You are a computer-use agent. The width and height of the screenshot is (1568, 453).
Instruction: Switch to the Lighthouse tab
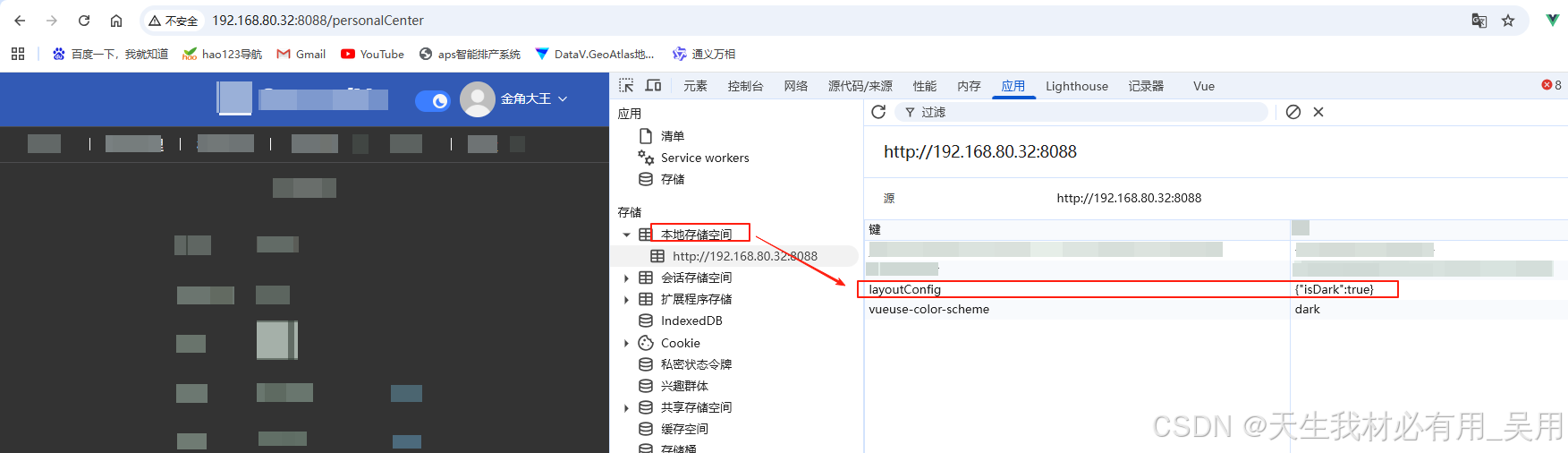(1077, 86)
